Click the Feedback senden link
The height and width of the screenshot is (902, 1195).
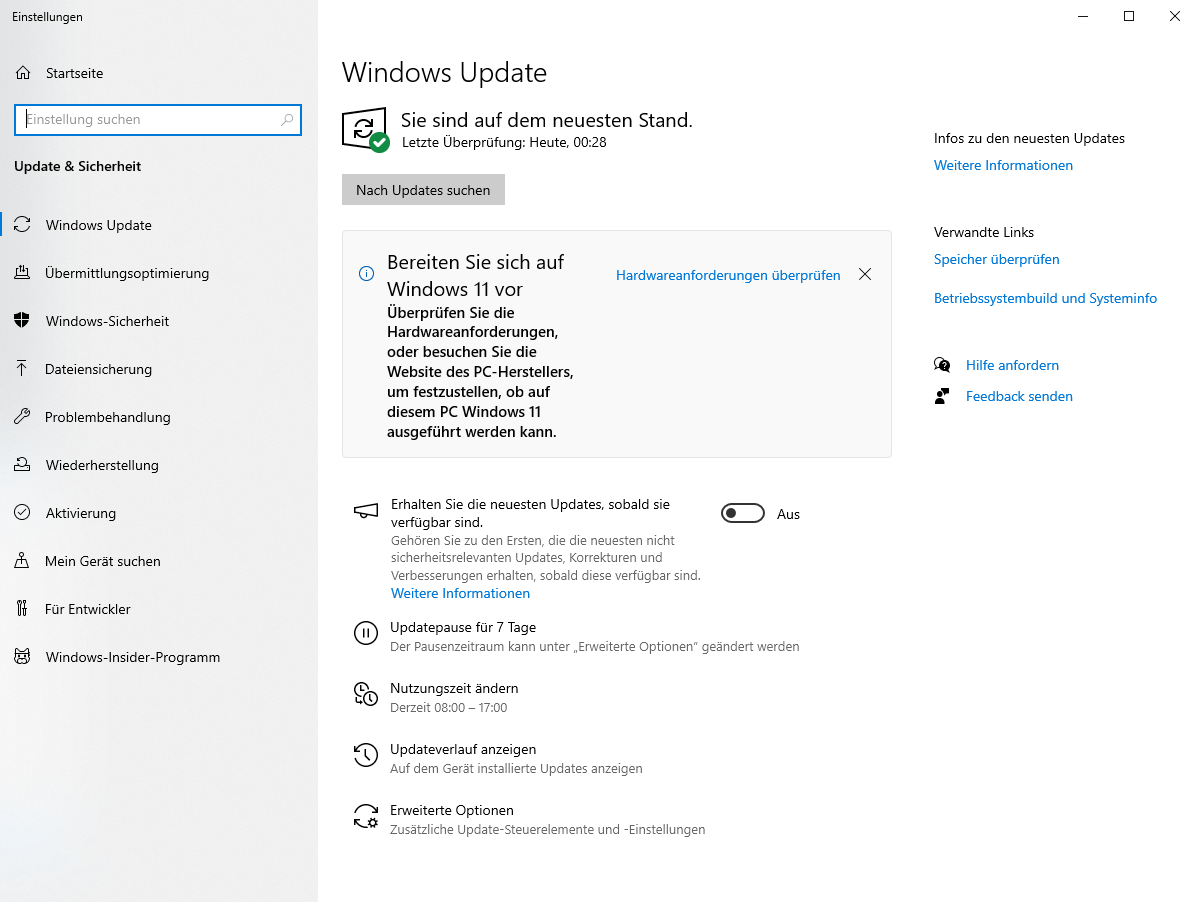tap(1019, 396)
